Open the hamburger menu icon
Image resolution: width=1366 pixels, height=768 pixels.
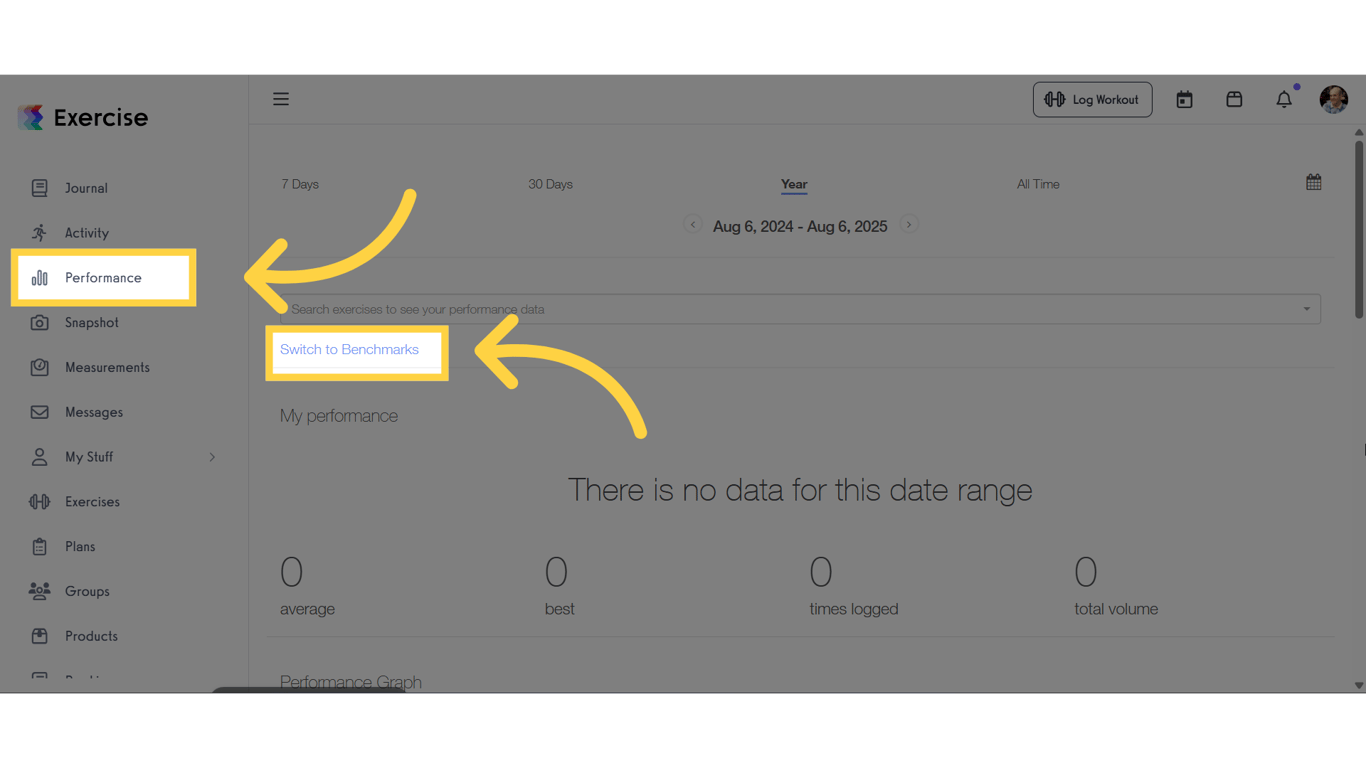point(281,99)
